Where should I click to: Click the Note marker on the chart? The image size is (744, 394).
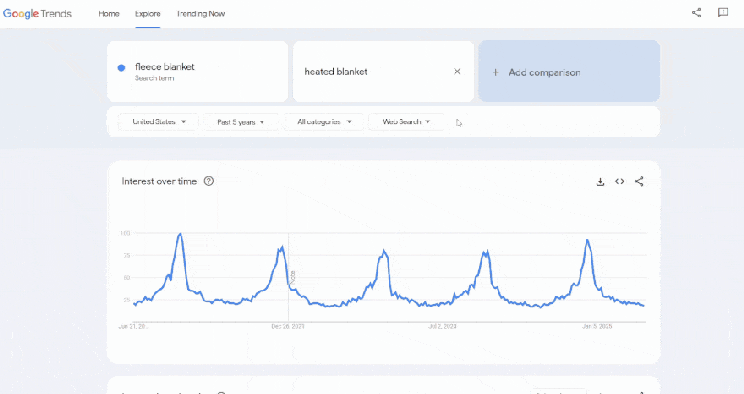pos(293,277)
